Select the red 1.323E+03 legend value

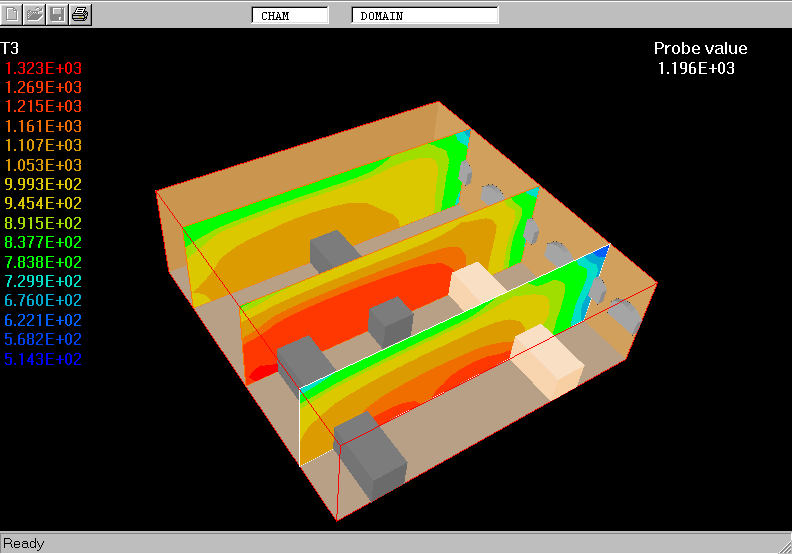pyautogui.click(x=44, y=68)
